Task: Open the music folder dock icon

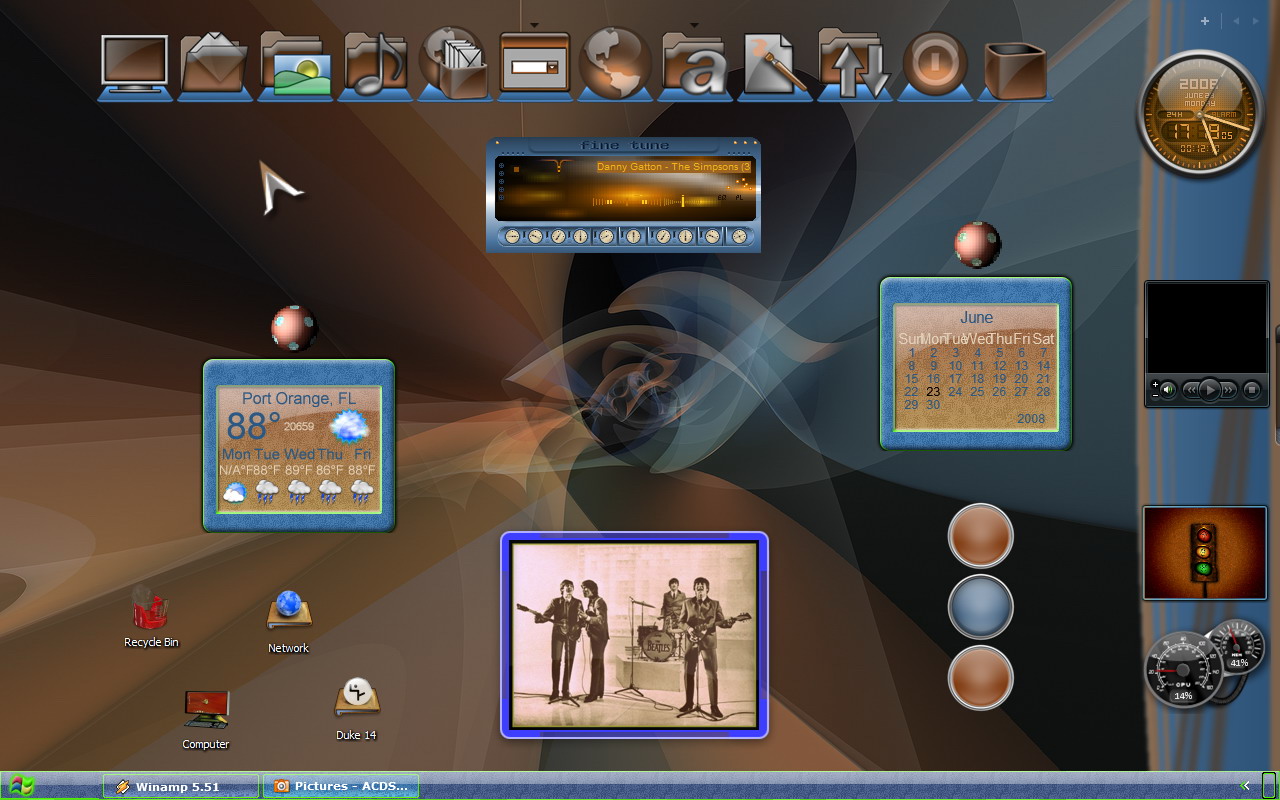Action: coord(375,64)
